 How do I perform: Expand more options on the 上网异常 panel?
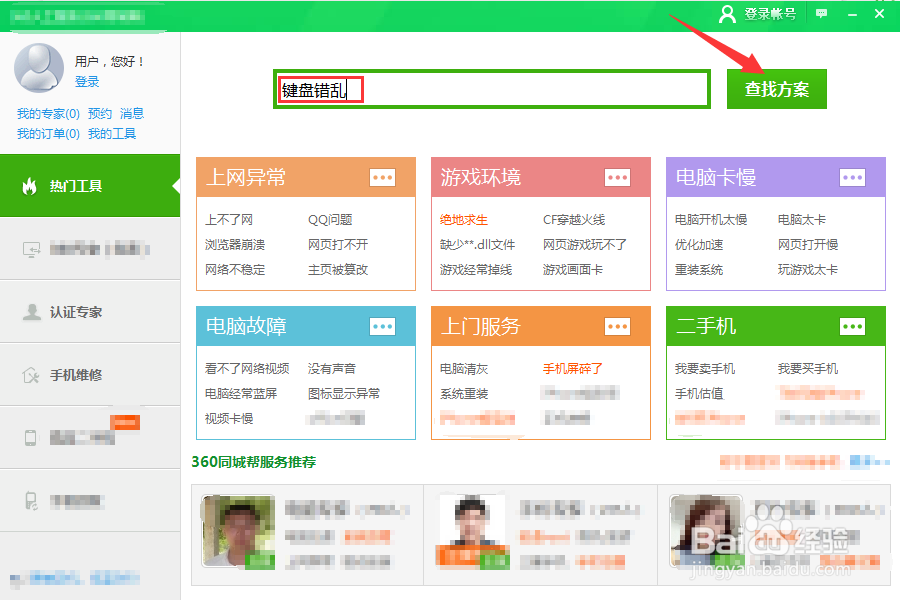pyautogui.click(x=383, y=177)
